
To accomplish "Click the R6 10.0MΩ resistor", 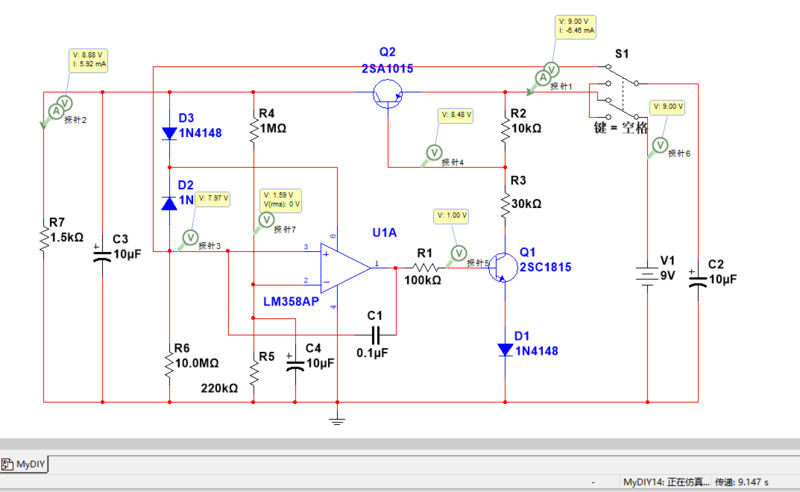I will coord(169,362).
